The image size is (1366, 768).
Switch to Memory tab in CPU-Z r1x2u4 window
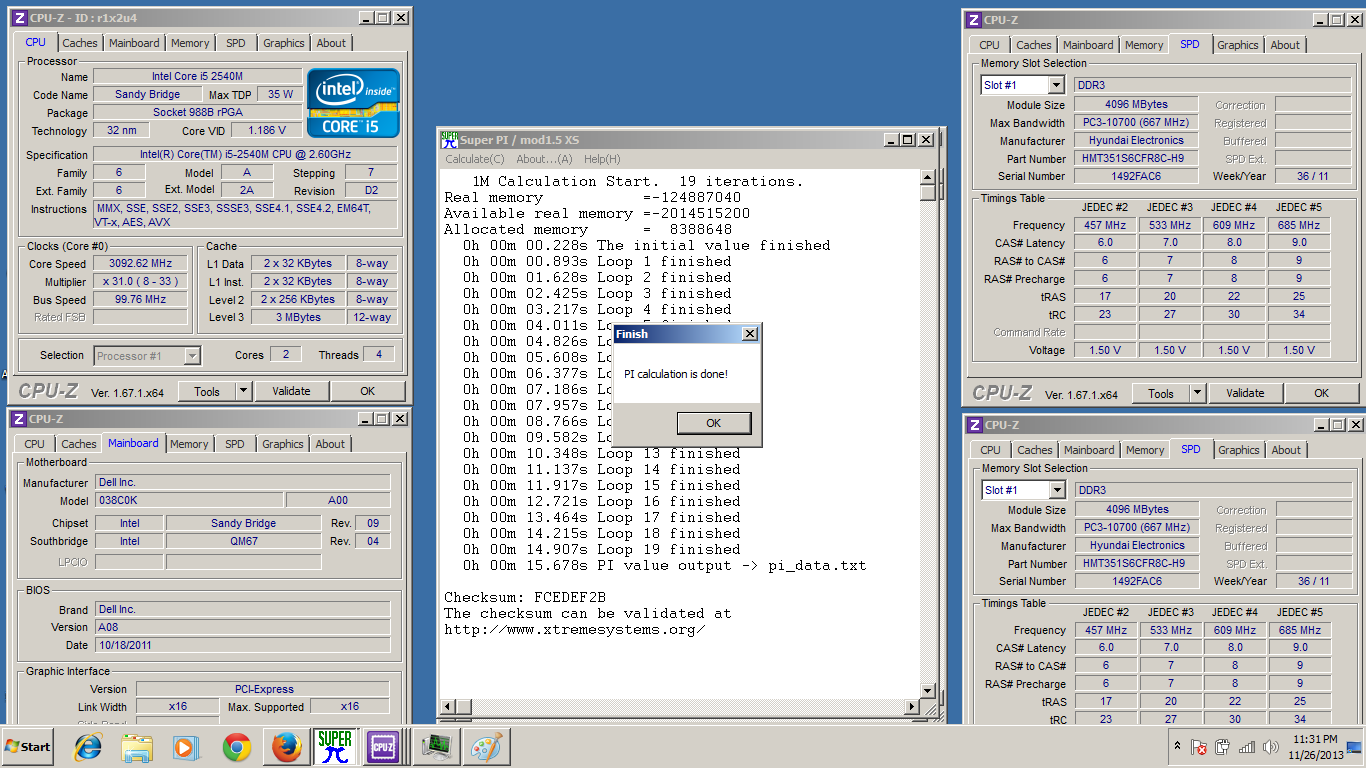190,43
